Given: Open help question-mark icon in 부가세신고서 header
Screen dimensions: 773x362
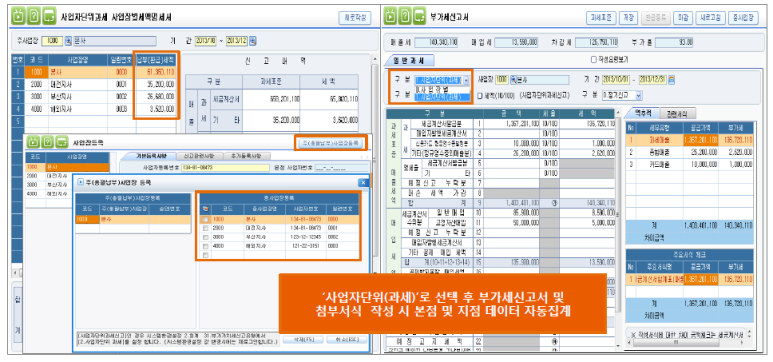Looking at the screenshot, I should pyautogui.click(x=405, y=17).
